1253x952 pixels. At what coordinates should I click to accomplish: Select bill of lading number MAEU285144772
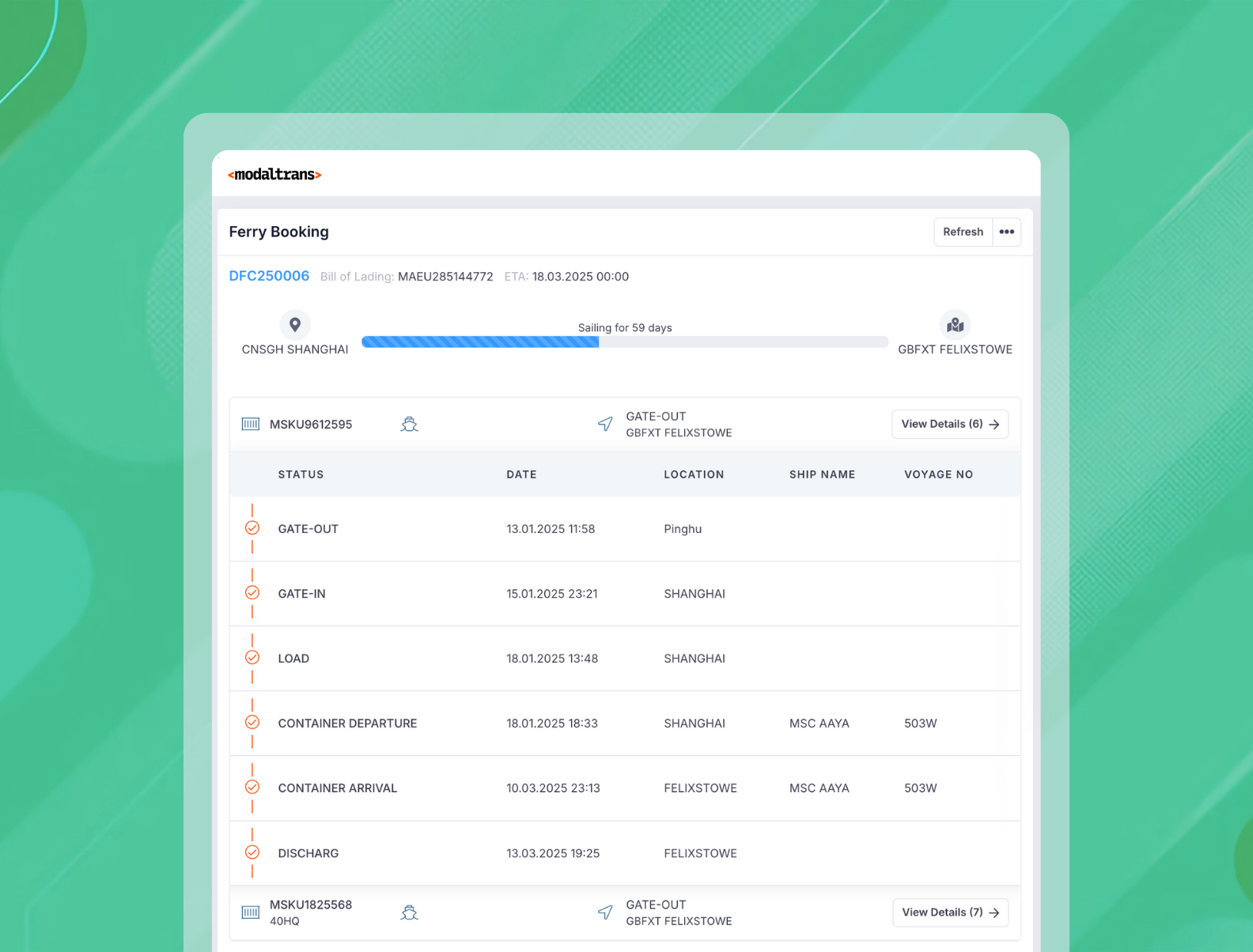click(x=445, y=277)
